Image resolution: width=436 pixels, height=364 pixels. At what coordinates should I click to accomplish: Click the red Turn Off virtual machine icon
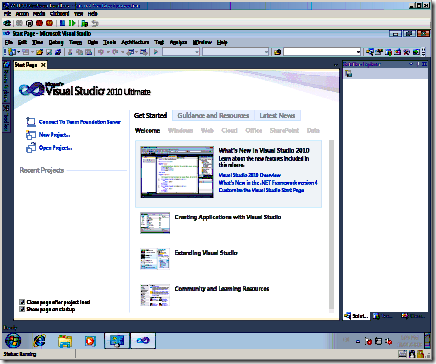point(39,23)
